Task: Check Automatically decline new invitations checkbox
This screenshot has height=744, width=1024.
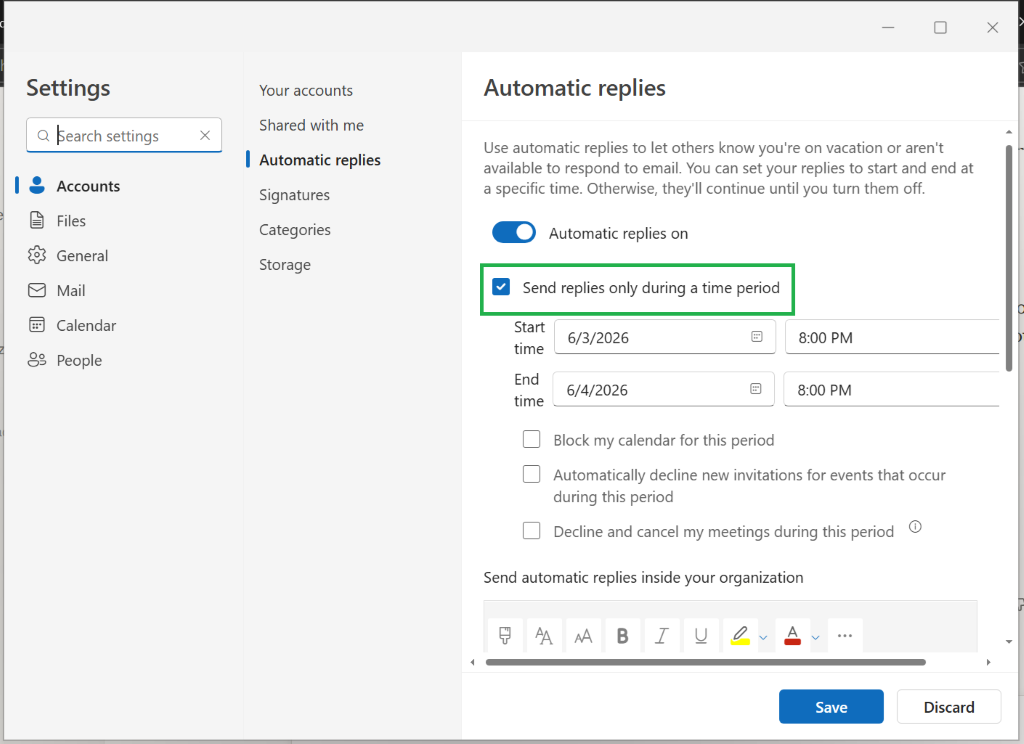Action: pos(532,474)
